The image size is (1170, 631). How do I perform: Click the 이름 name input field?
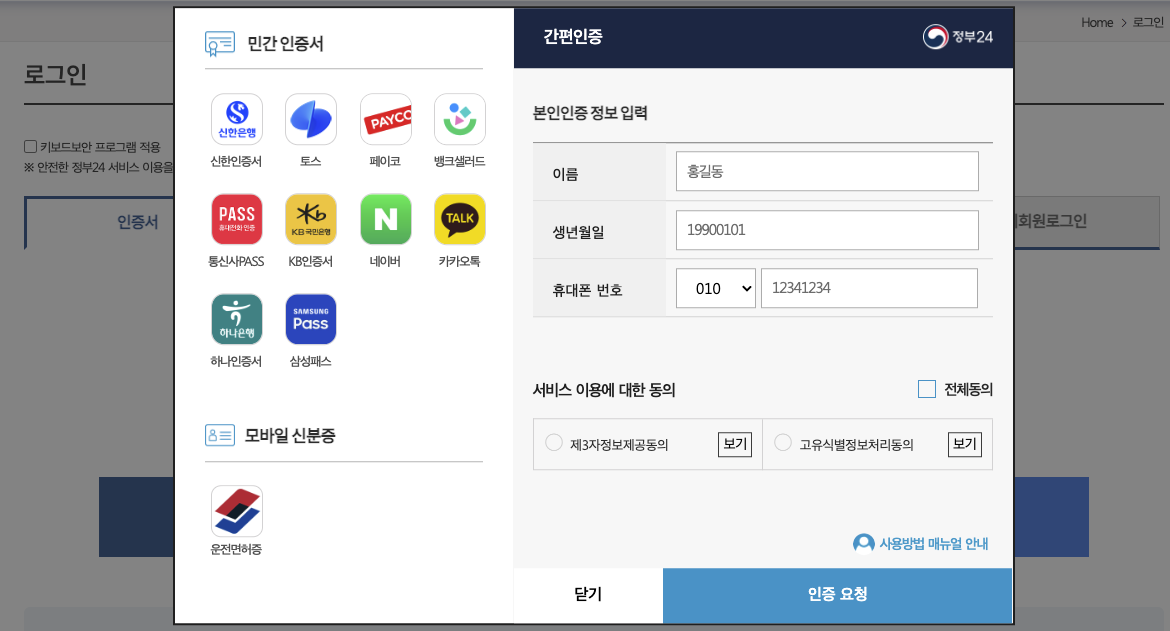[826, 171]
